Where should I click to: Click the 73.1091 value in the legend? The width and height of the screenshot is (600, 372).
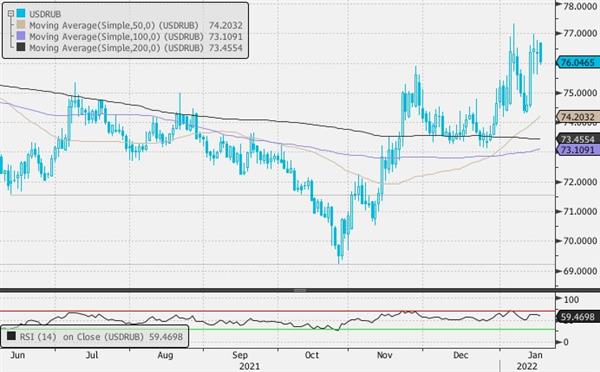[x=226, y=36]
